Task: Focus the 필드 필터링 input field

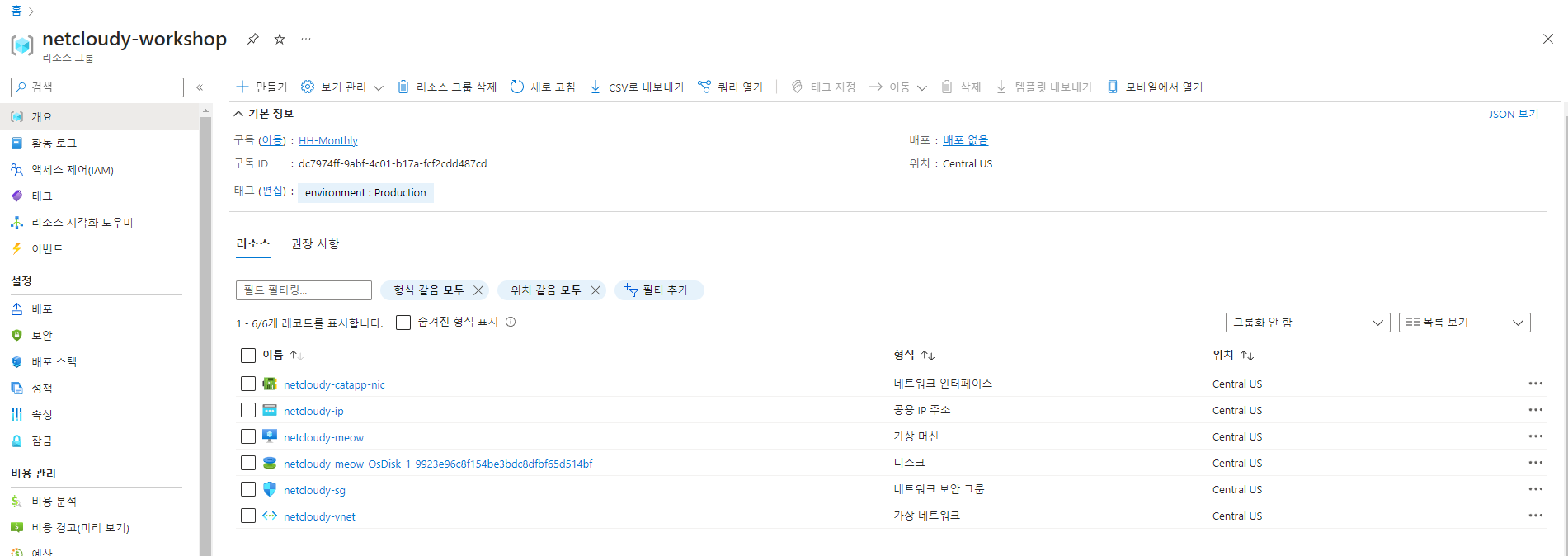Action: click(x=304, y=290)
